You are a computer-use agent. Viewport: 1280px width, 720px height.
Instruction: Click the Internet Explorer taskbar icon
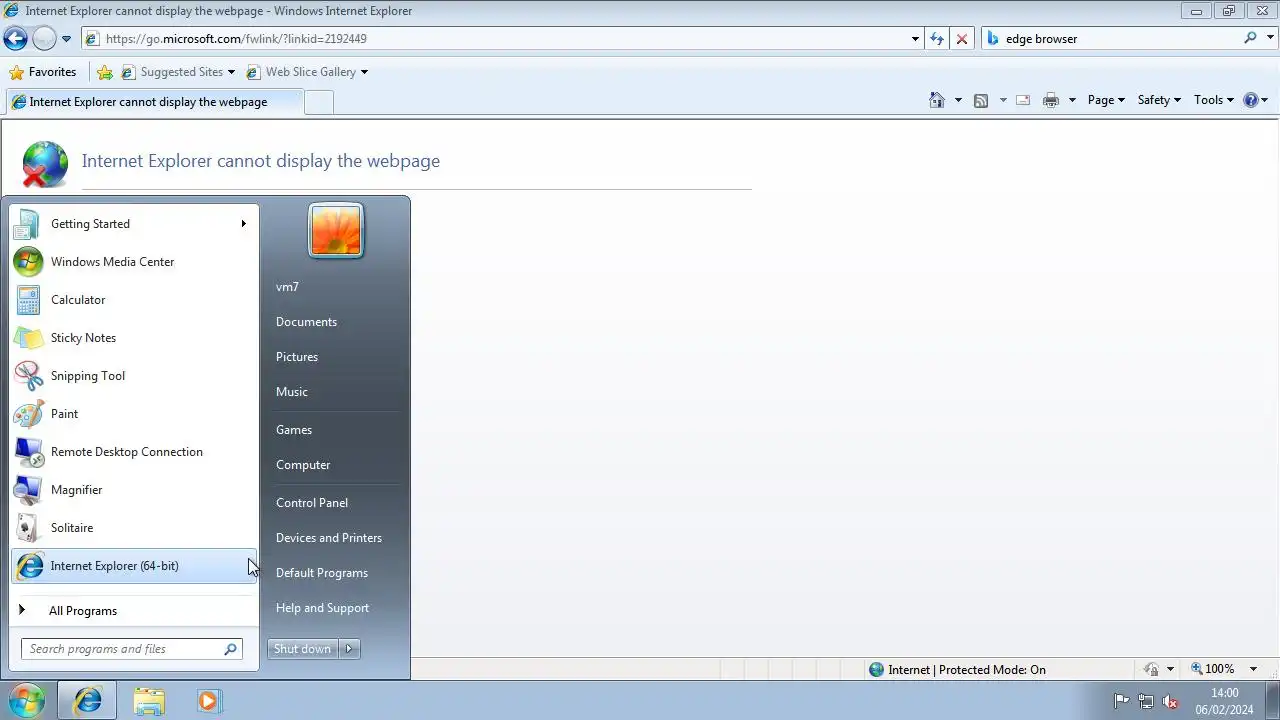(87, 701)
